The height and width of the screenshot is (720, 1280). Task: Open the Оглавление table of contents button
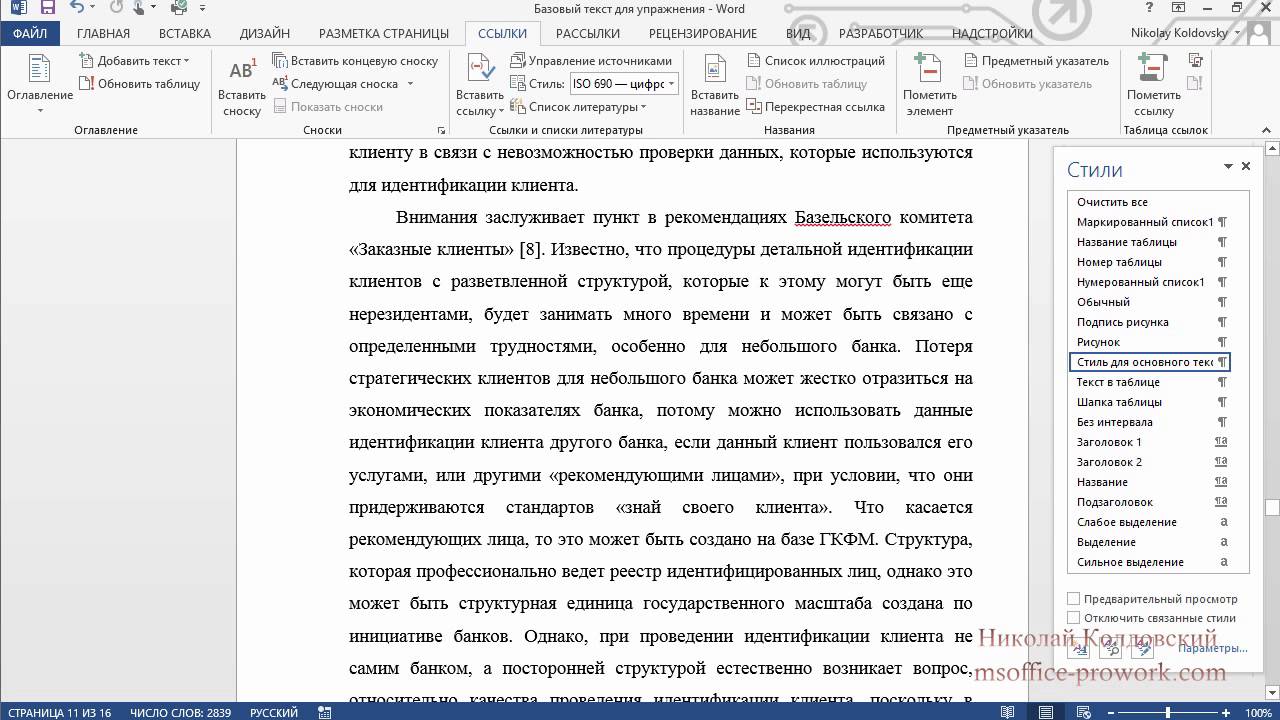[x=39, y=85]
